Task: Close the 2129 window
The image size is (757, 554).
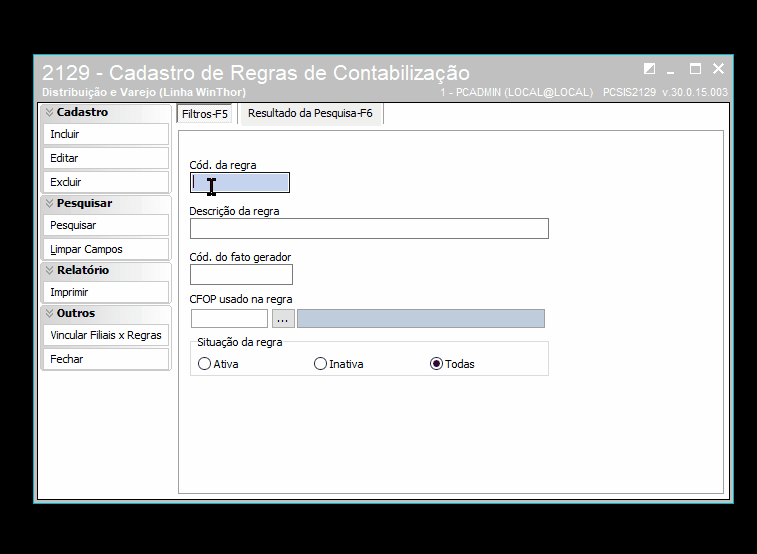Action: click(718, 69)
